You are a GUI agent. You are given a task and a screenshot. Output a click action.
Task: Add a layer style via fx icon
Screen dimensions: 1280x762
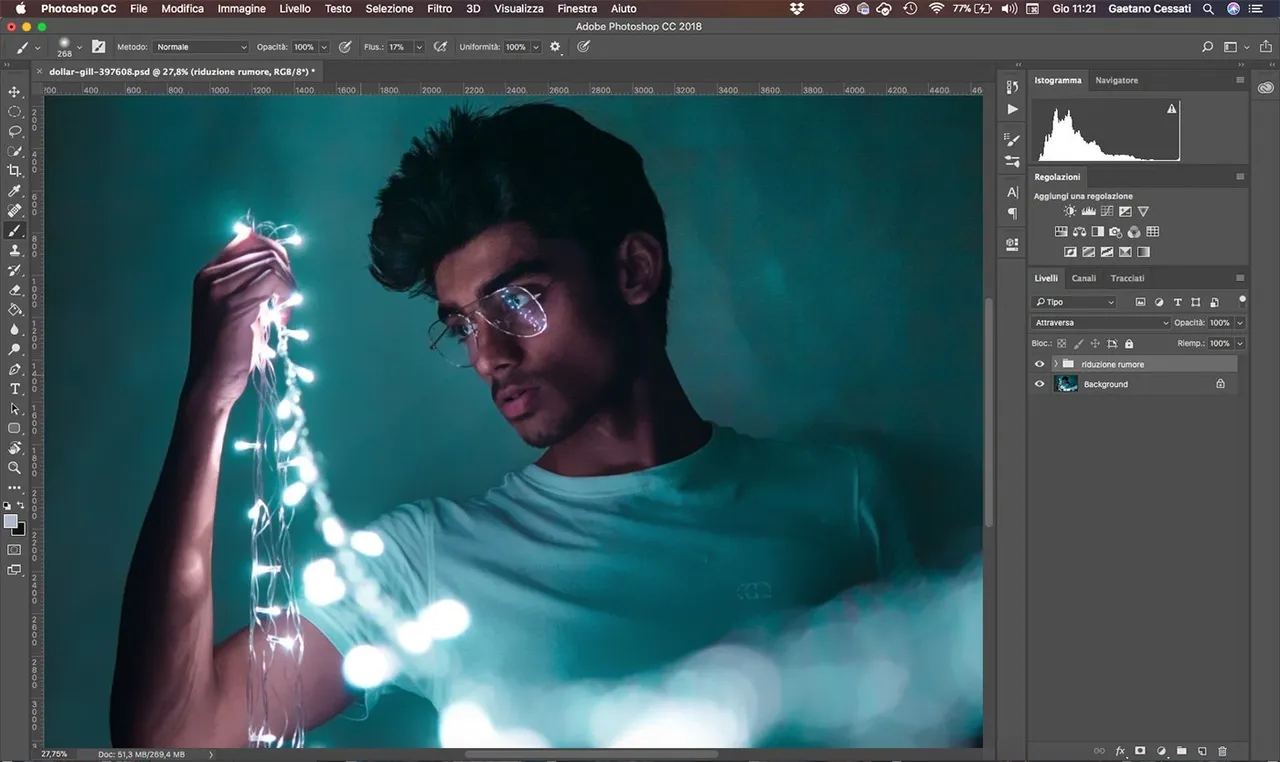coord(1120,751)
